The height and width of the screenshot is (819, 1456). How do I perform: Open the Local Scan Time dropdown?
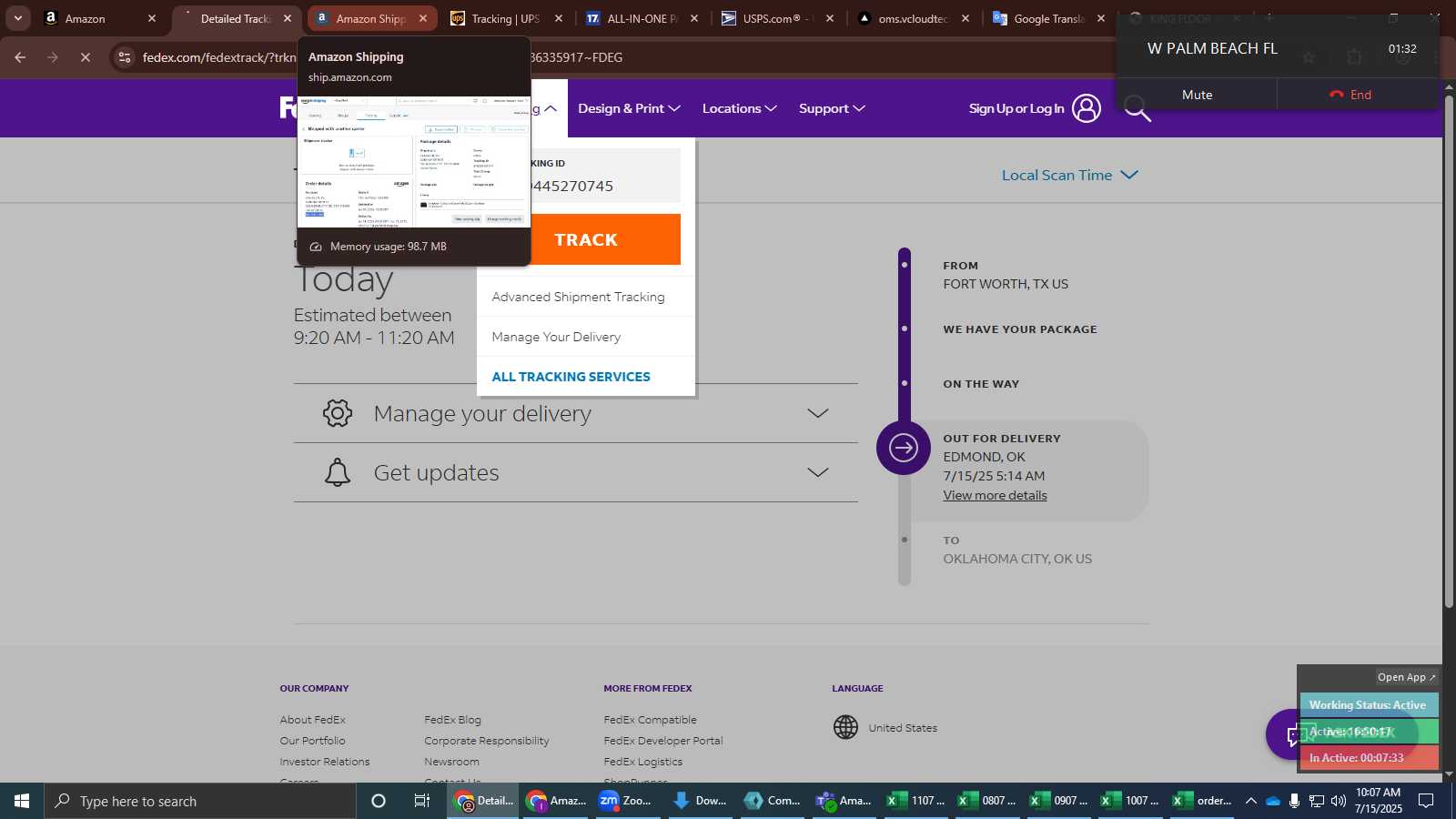[1070, 175]
